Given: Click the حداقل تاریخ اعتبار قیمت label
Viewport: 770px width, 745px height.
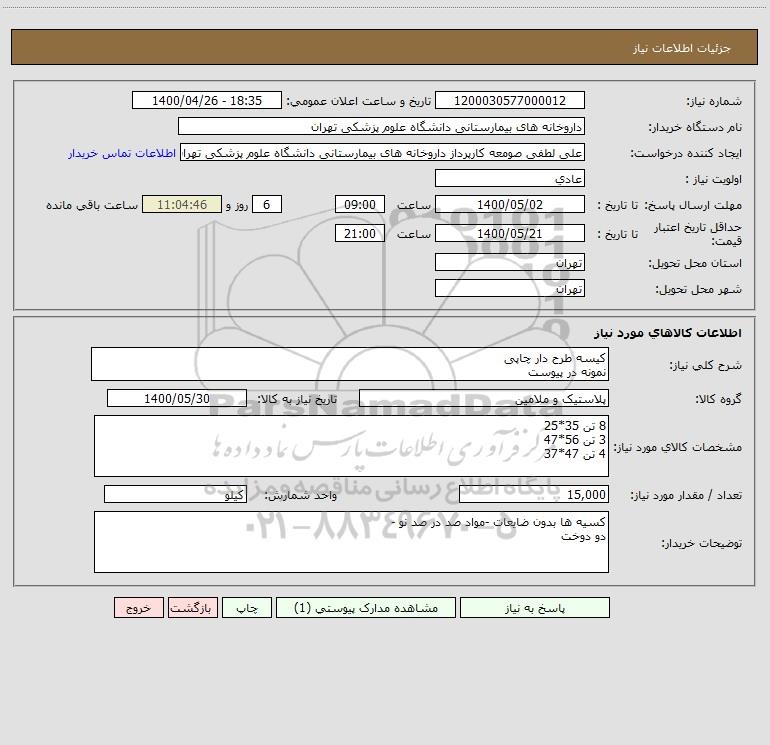Looking at the screenshot, I should tap(698, 234).
